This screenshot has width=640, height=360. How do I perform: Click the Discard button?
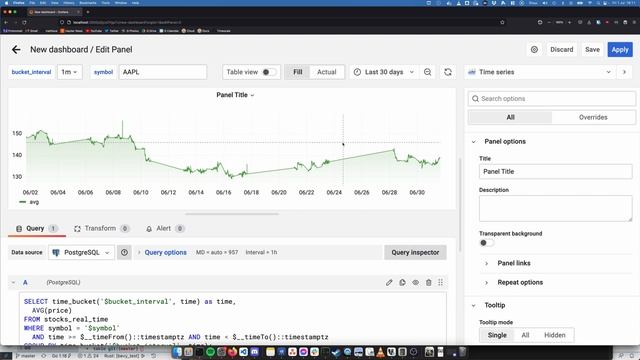[562, 49]
